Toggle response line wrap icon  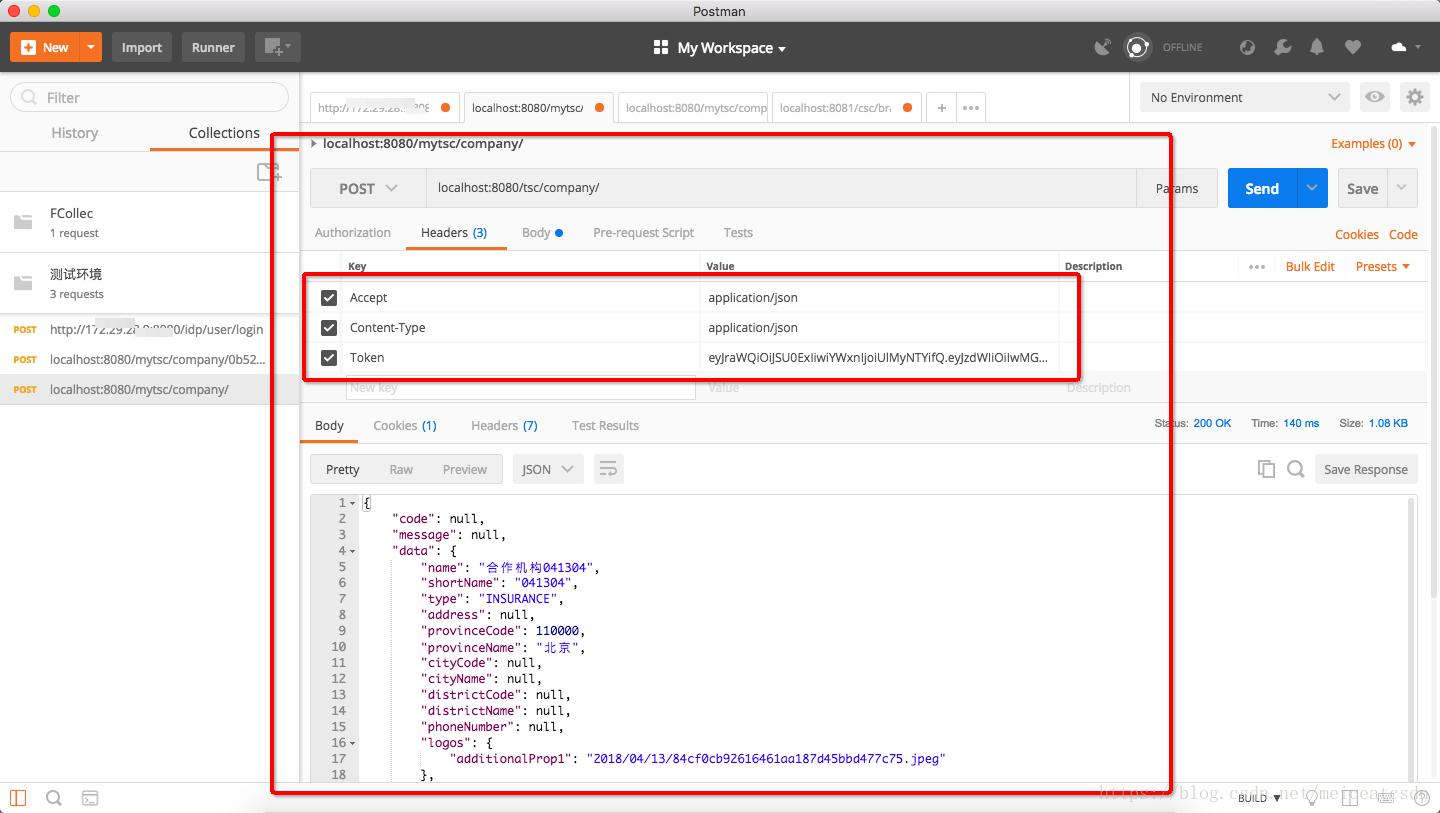[608, 469]
